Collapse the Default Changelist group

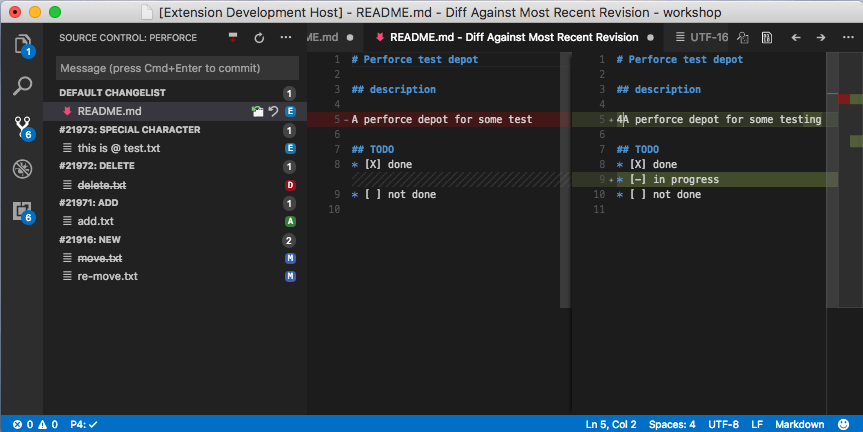pos(176,93)
